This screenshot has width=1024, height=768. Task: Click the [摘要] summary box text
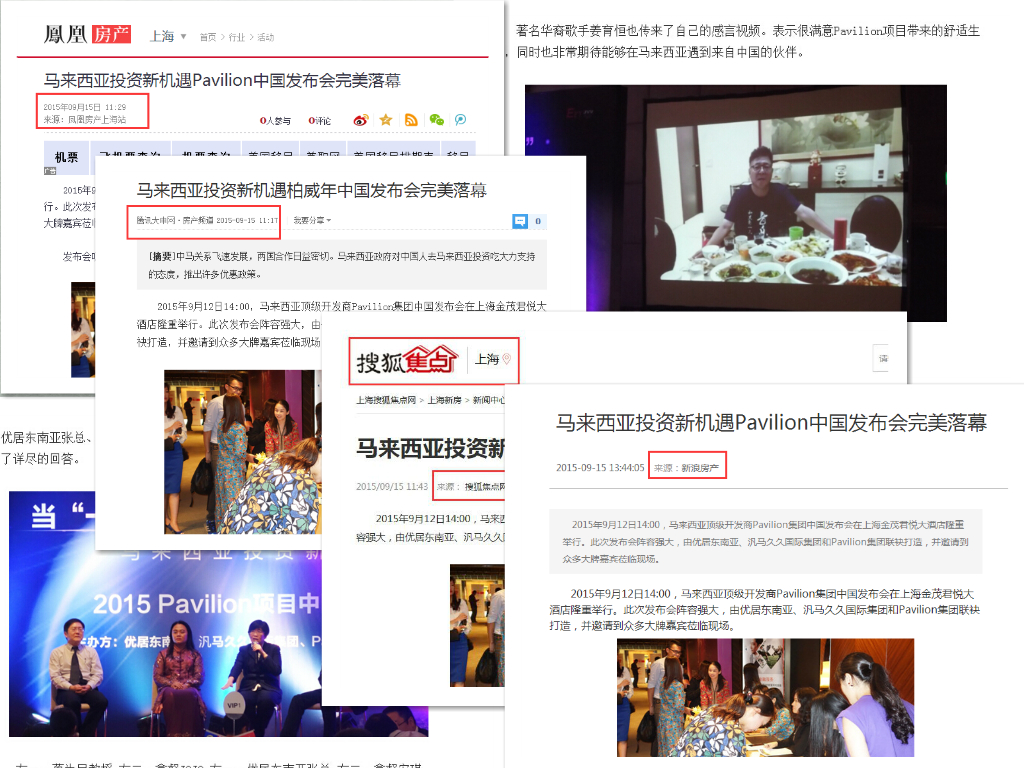pyautogui.click(x=342, y=265)
